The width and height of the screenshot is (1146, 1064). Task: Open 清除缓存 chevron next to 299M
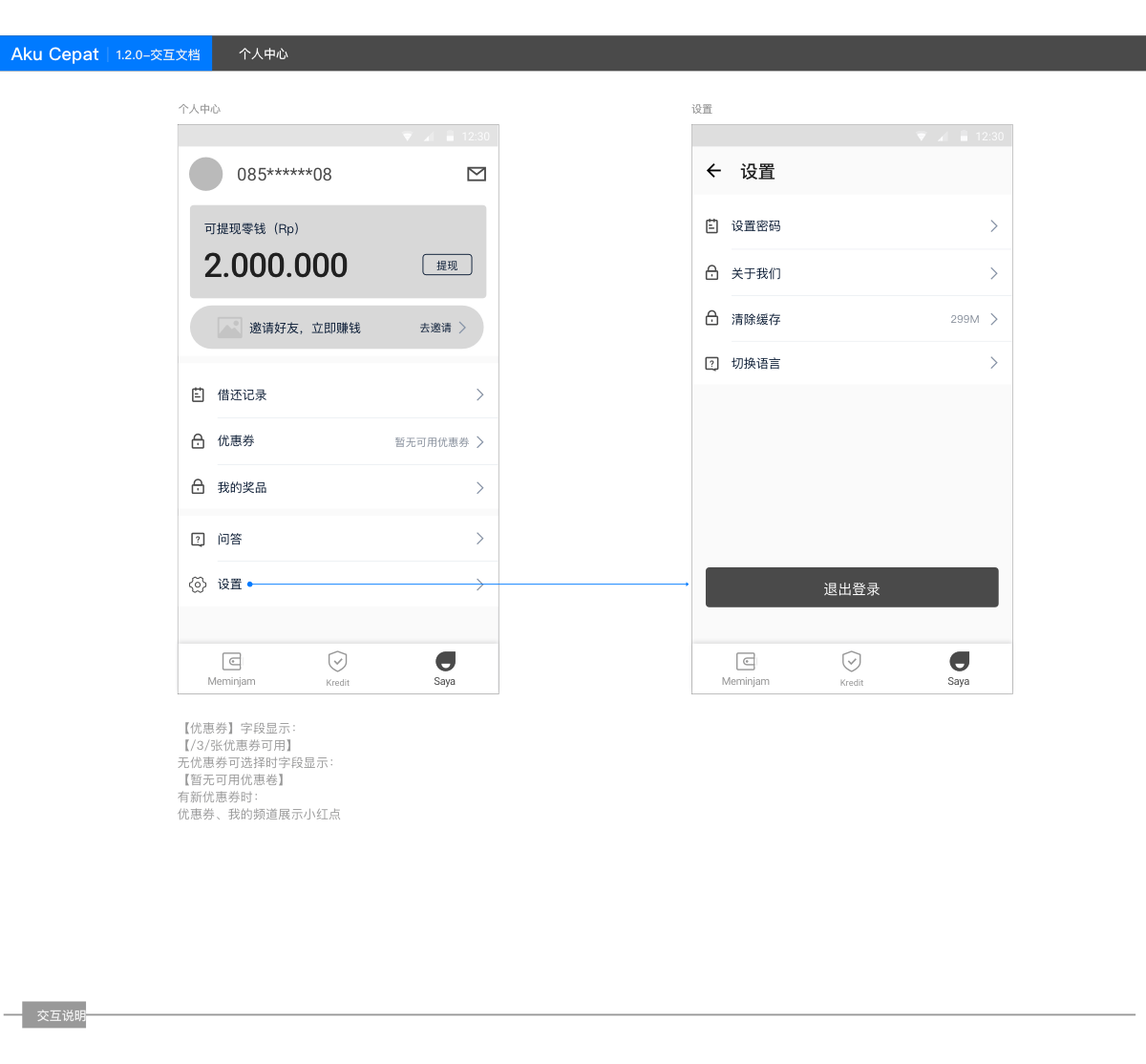pyautogui.click(x=993, y=319)
